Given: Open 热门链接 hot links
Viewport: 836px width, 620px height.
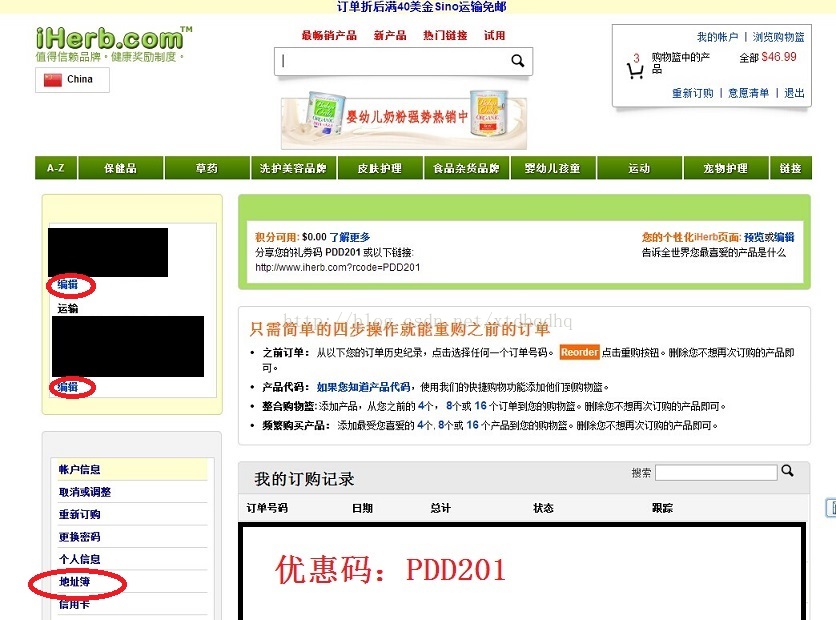Looking at the screenshot, I should click(445, 36).
